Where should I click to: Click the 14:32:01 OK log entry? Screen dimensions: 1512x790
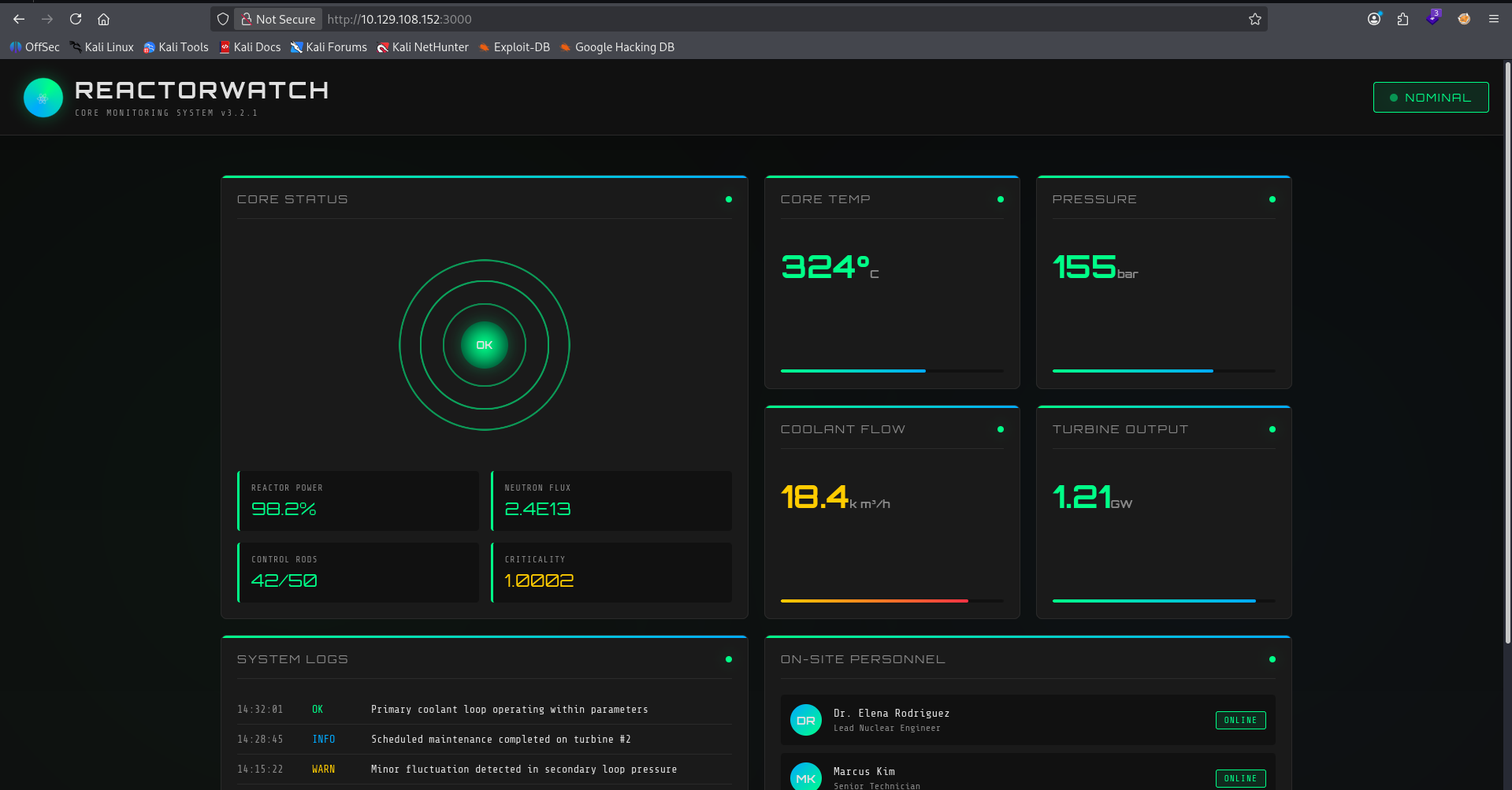tap(485, 710)
